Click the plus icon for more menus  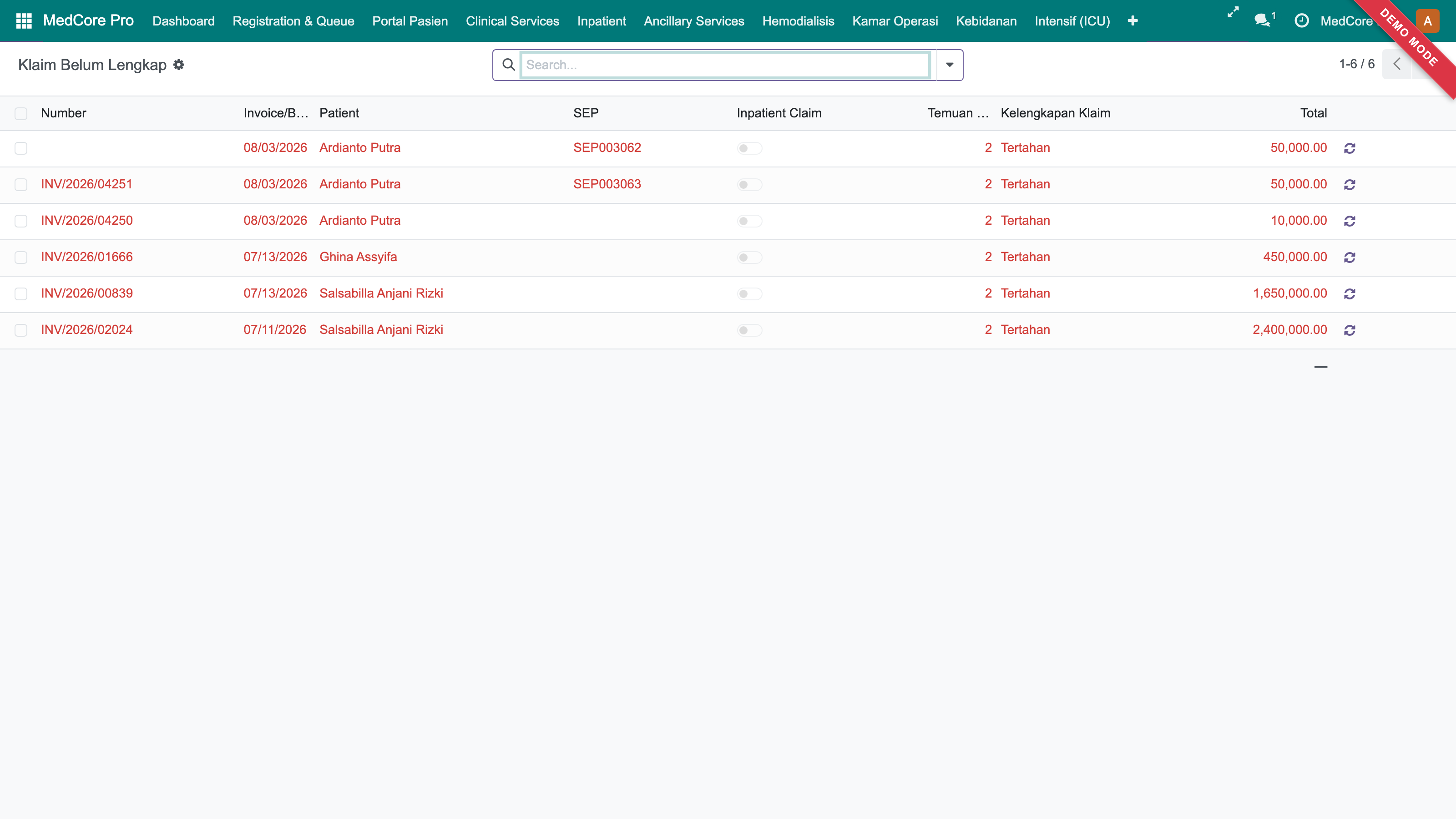(1132, 21)
